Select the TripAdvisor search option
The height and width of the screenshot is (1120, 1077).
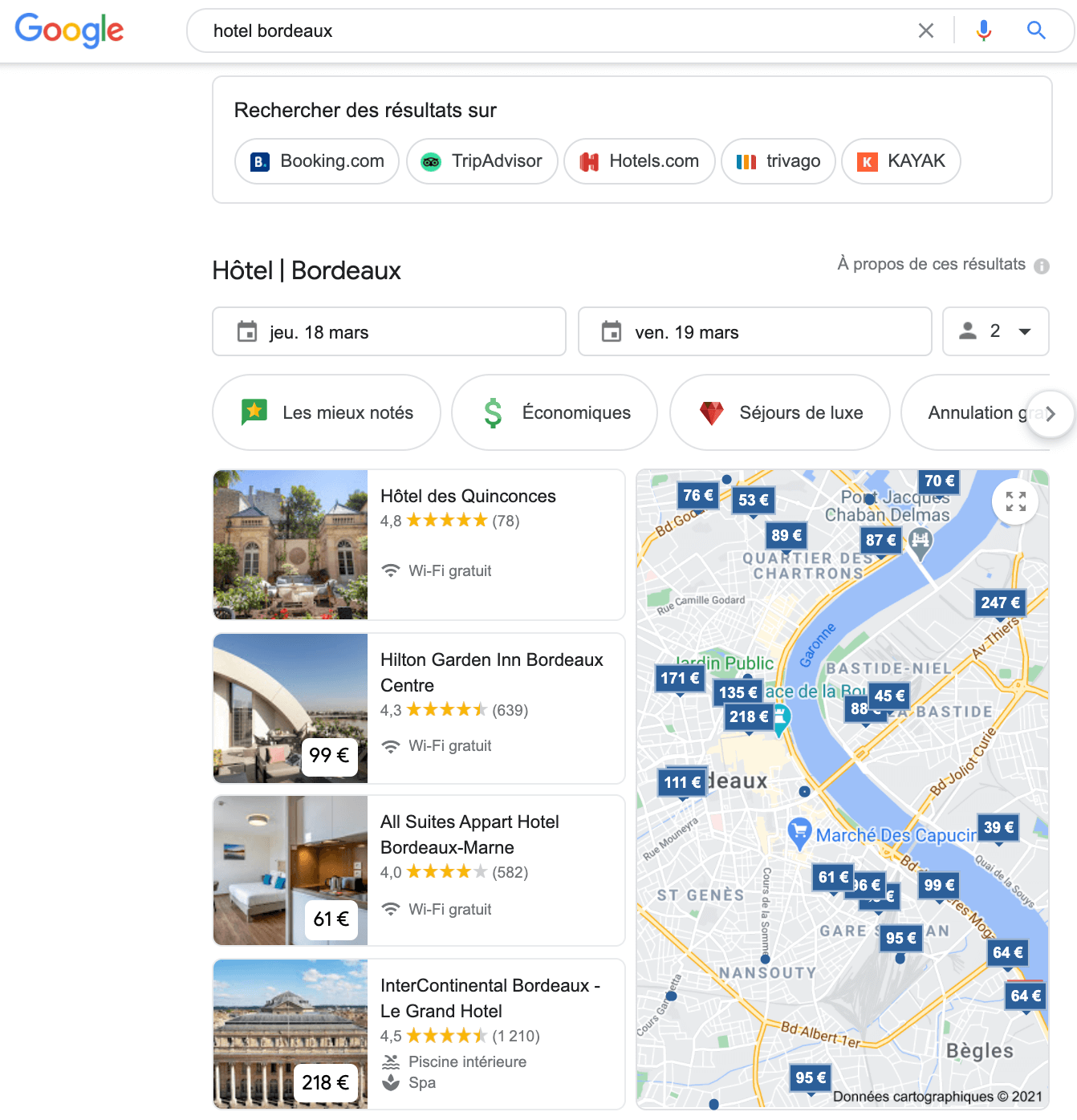pos(482,161)
